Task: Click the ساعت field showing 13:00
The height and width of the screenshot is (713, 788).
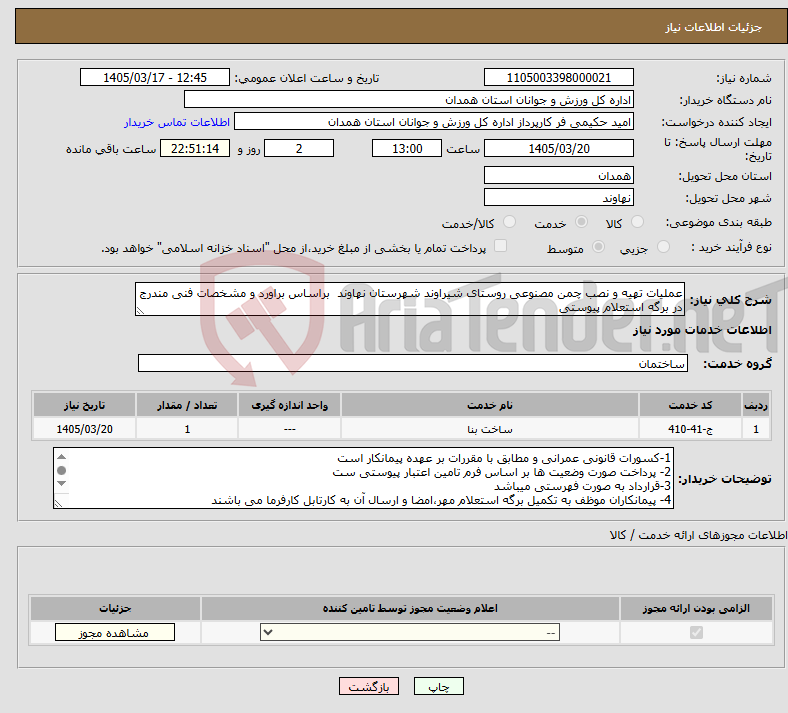Action: pyautogui.click(x=407, y=148)
